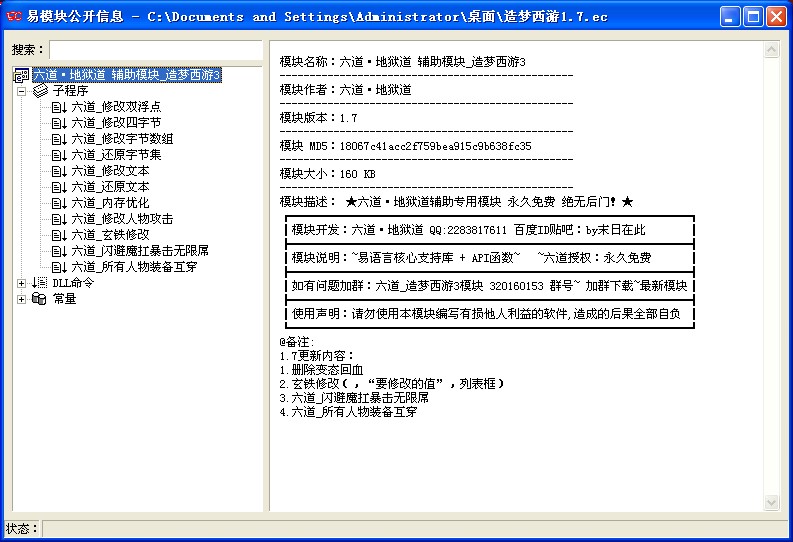This screenshot has height=542, width=793.
Task: Focus the 搜索 search input field
Action: [x=156, y=50]
